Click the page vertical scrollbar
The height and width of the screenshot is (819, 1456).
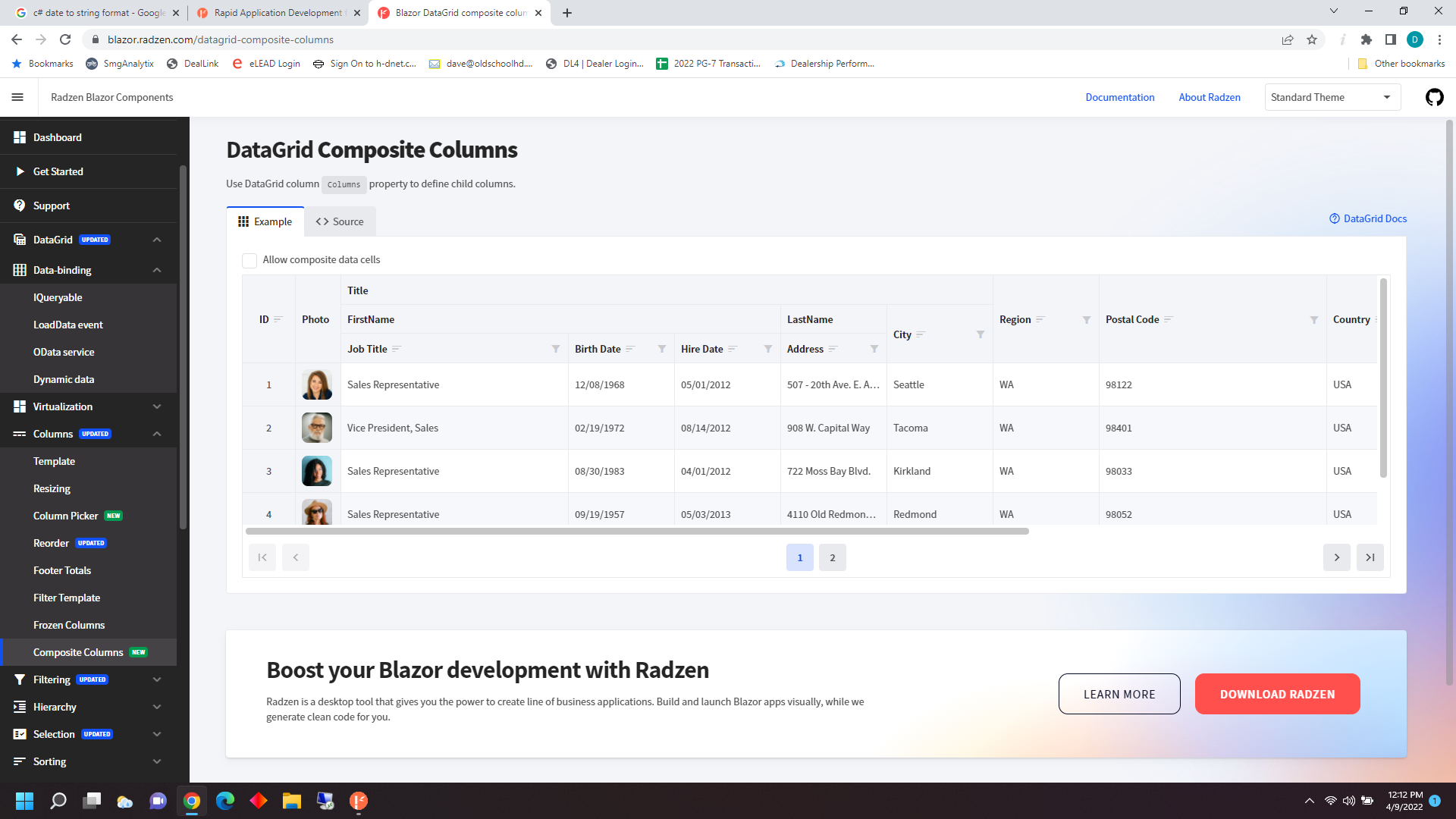point(1450,402)
